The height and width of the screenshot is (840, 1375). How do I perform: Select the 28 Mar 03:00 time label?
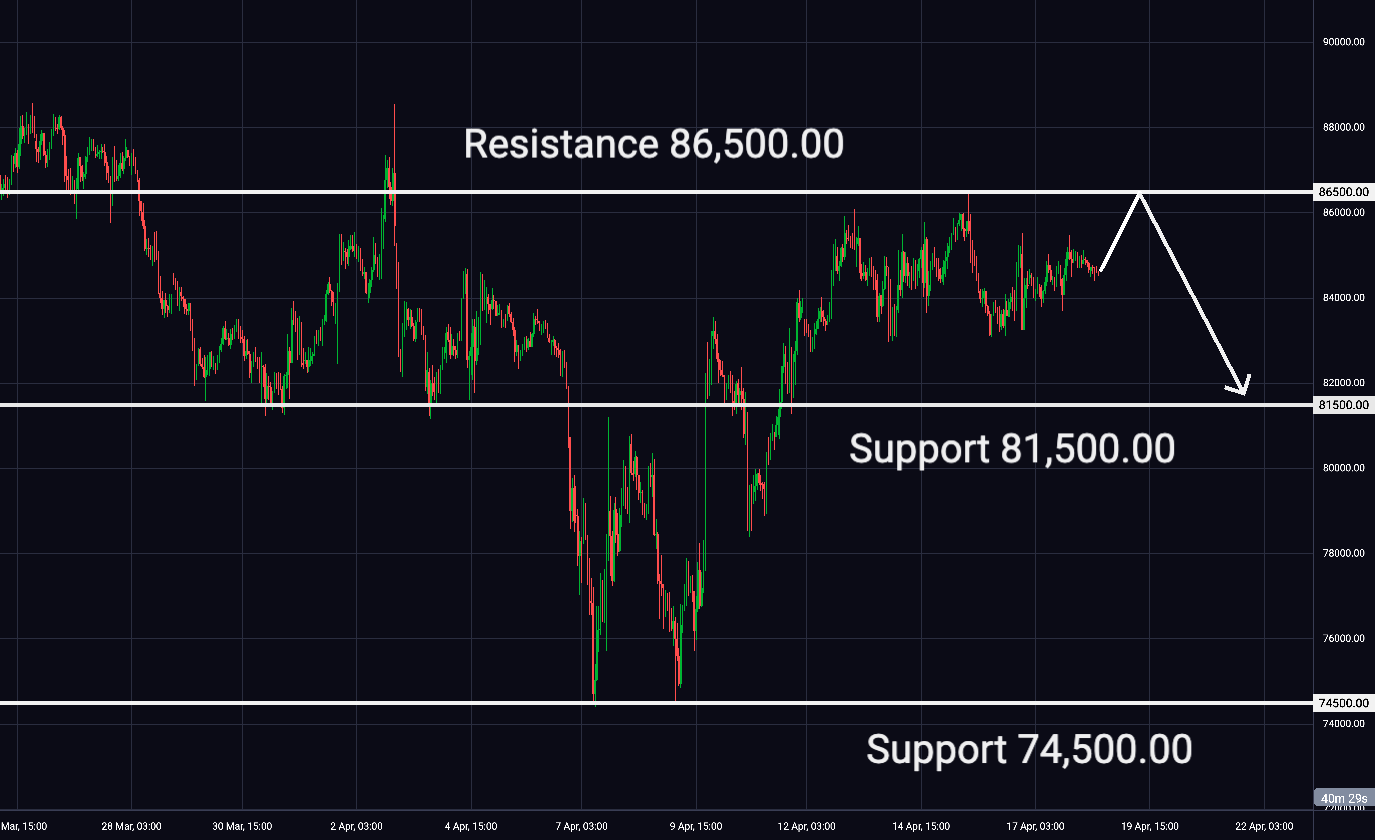[x=131, y=826]
